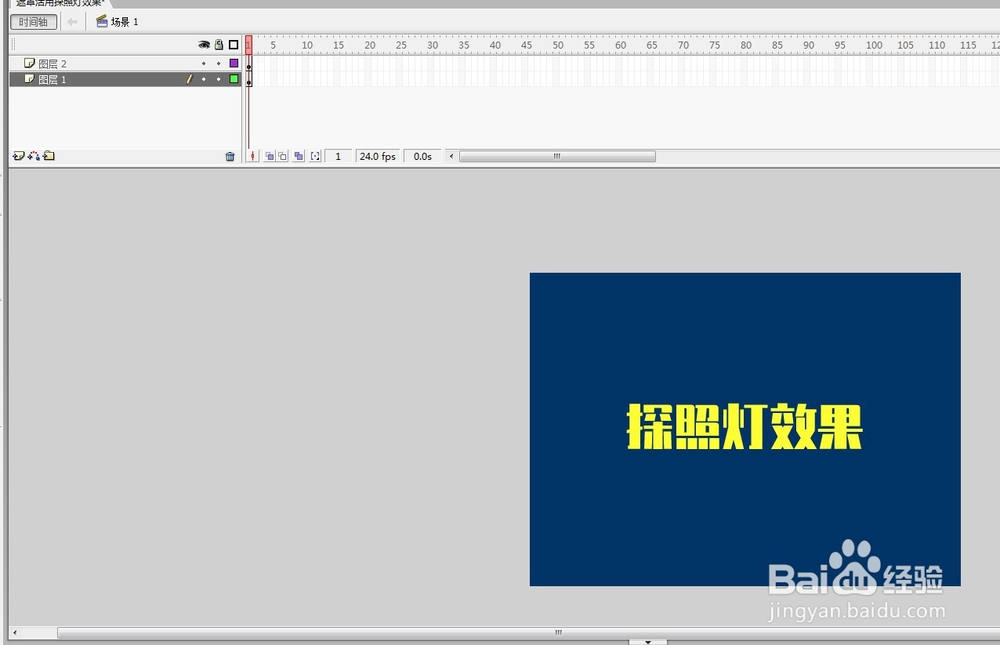This screenshot has width=1000, height=645.
Task: Click the 场景 1 breadcrumb label
Action: click(120, 21)
